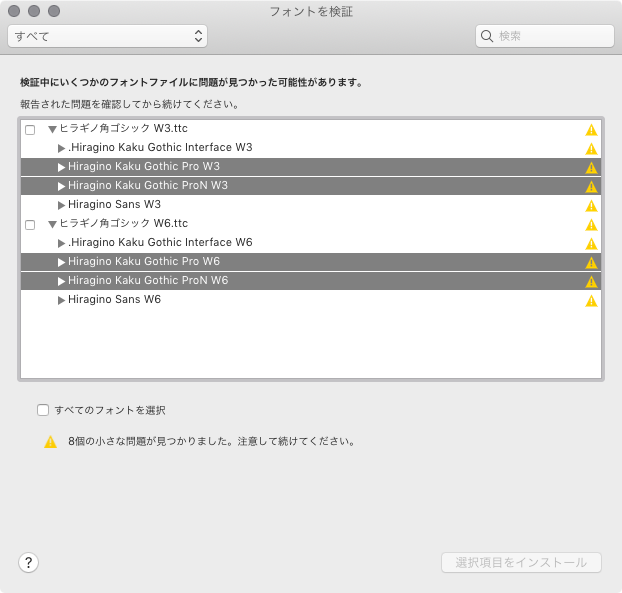Select the ヒラギノ角ゴシック W3.ttc file name

click(x=123, y=128)
